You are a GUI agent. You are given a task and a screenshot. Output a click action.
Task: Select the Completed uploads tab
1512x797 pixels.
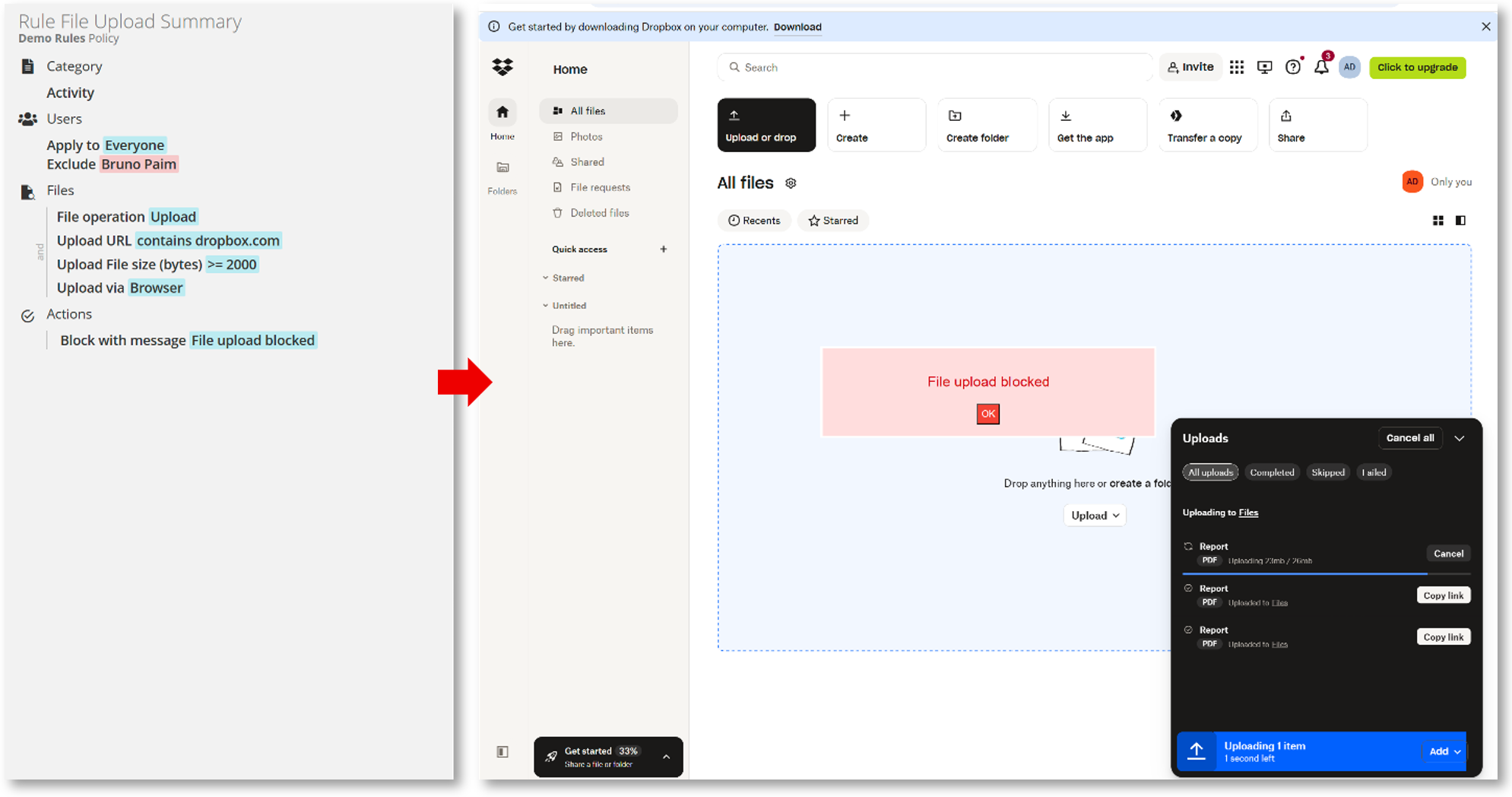(1272, 472)
